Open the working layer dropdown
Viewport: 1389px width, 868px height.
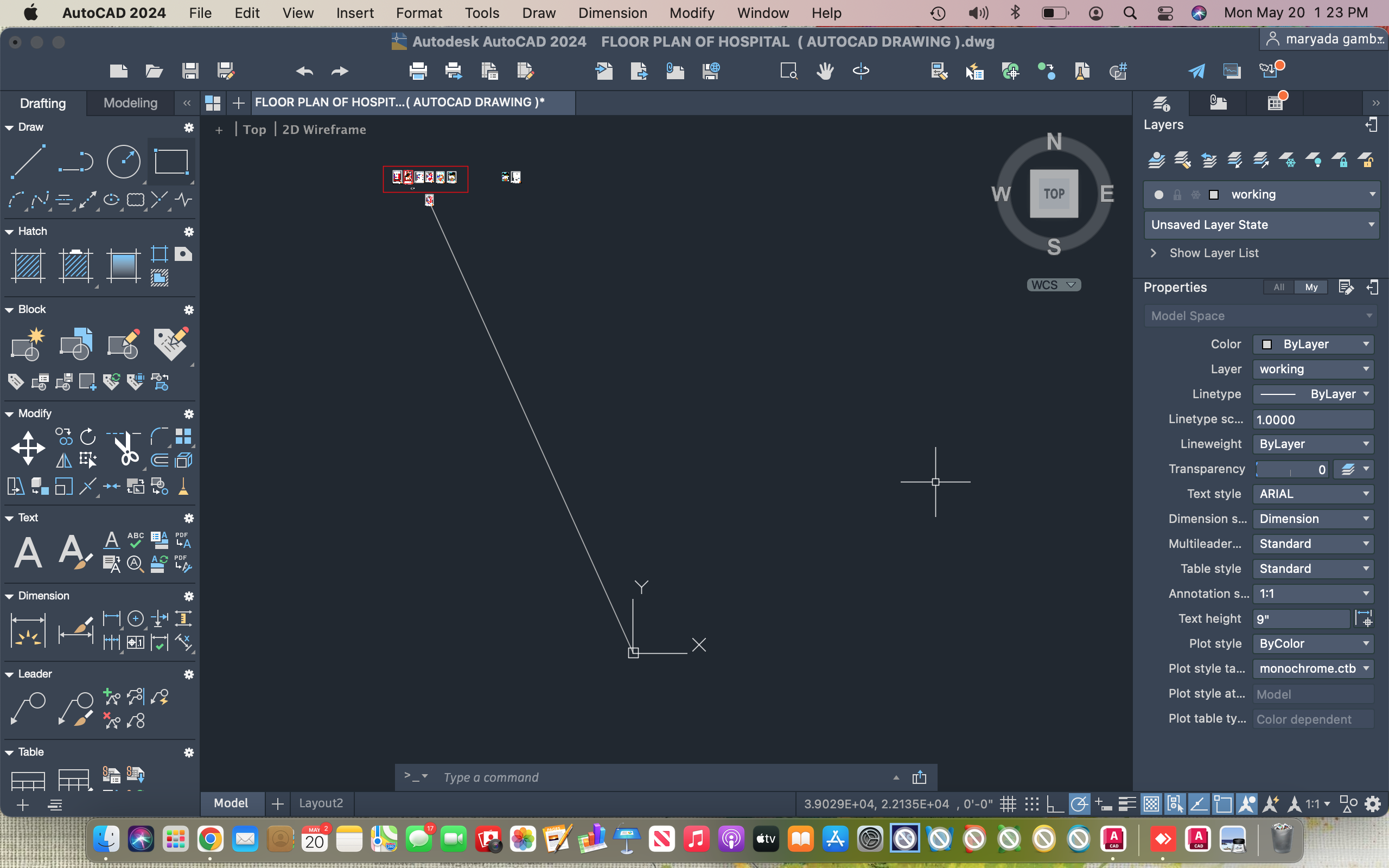click(x=1371, y=194)
